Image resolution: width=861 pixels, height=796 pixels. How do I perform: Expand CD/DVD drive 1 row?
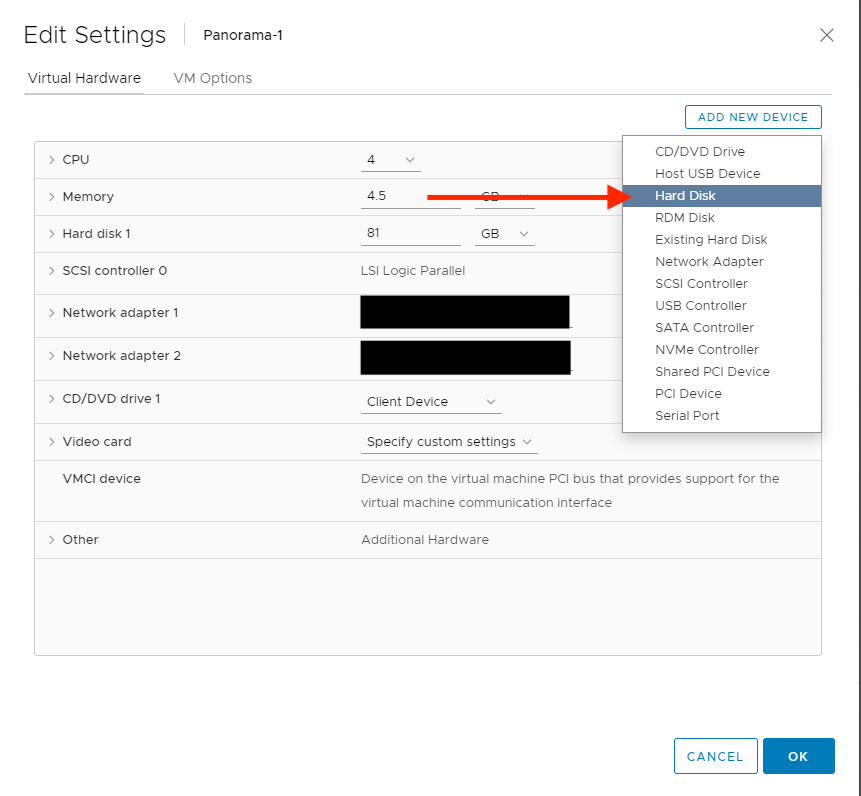pos(51,399)
